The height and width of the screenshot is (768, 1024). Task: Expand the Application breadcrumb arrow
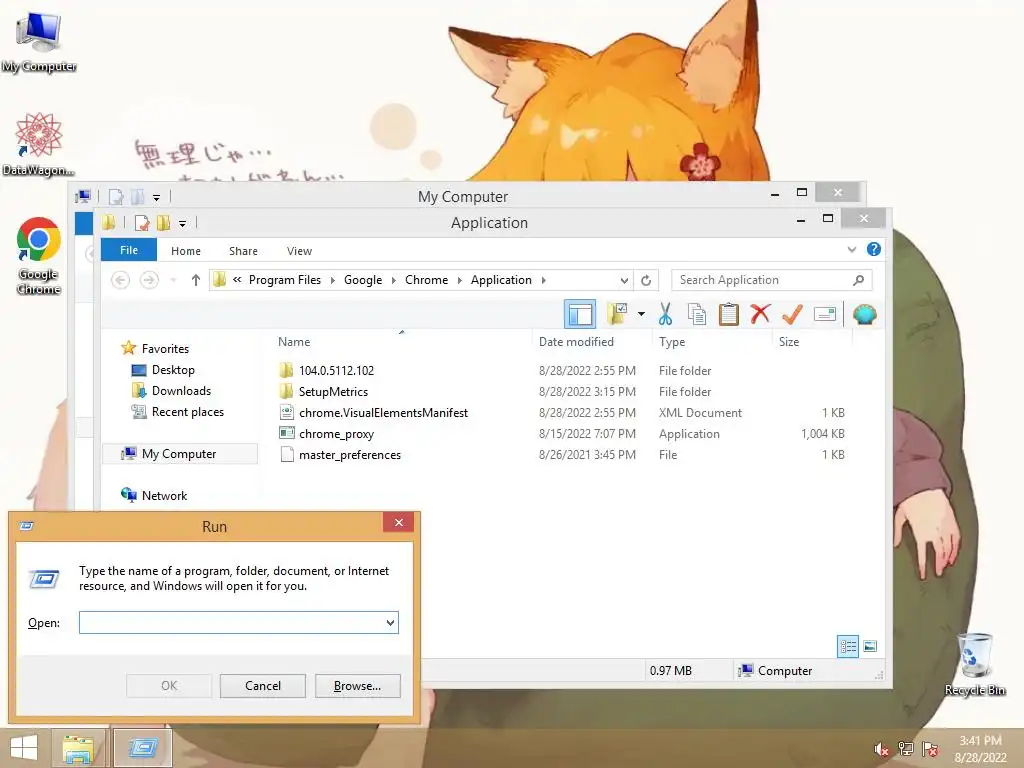pyautogui.click(x=543, y=280)
